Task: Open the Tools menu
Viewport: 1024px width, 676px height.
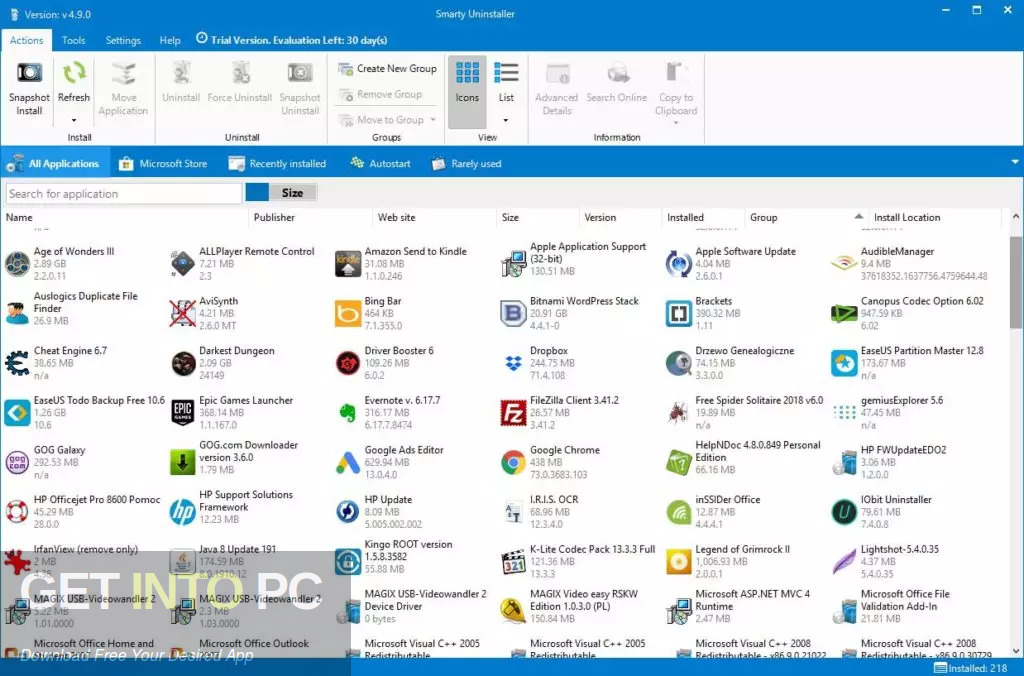Action: coord(74,40)
